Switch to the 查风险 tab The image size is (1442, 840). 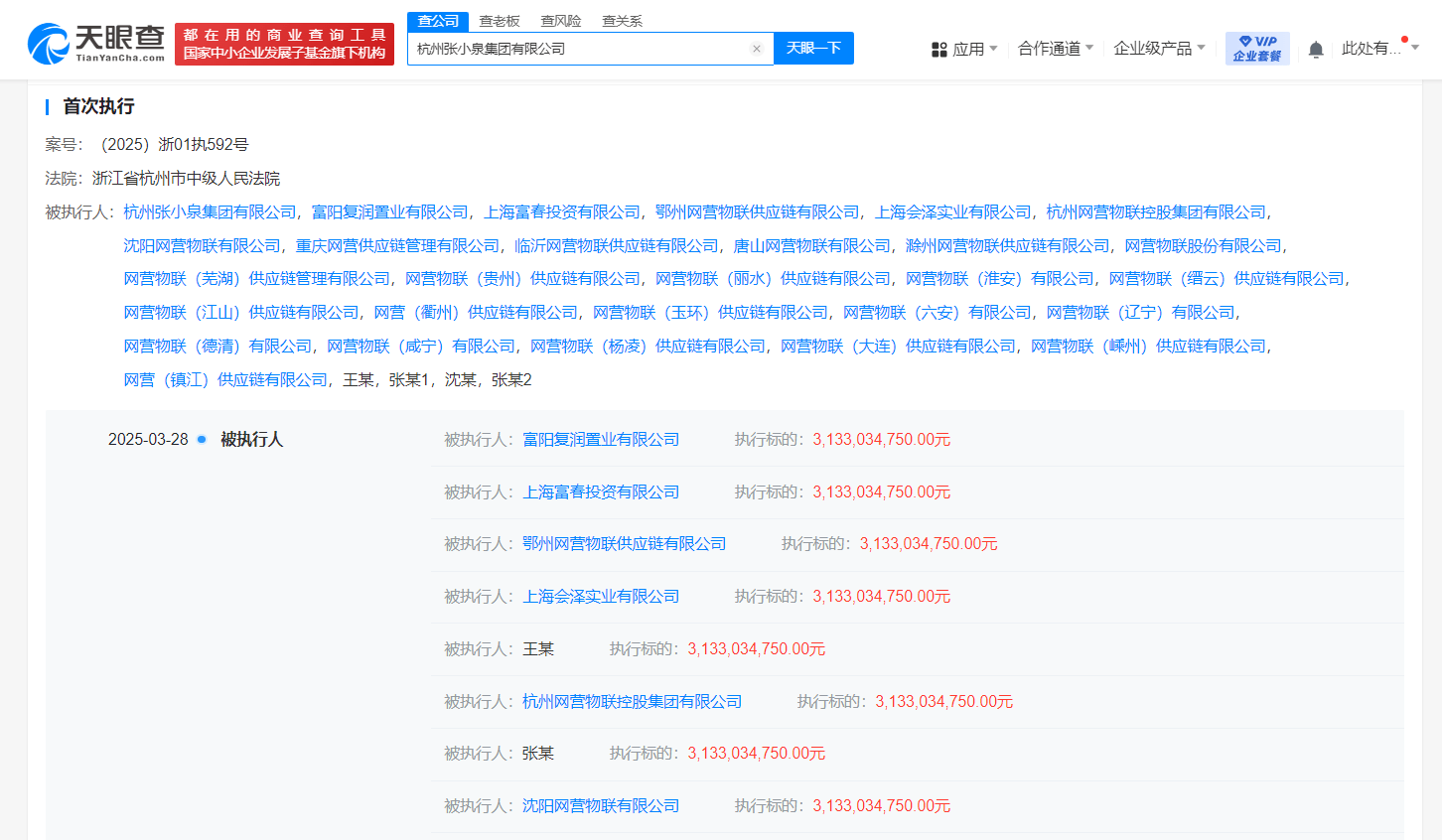(x=561, y=20)
